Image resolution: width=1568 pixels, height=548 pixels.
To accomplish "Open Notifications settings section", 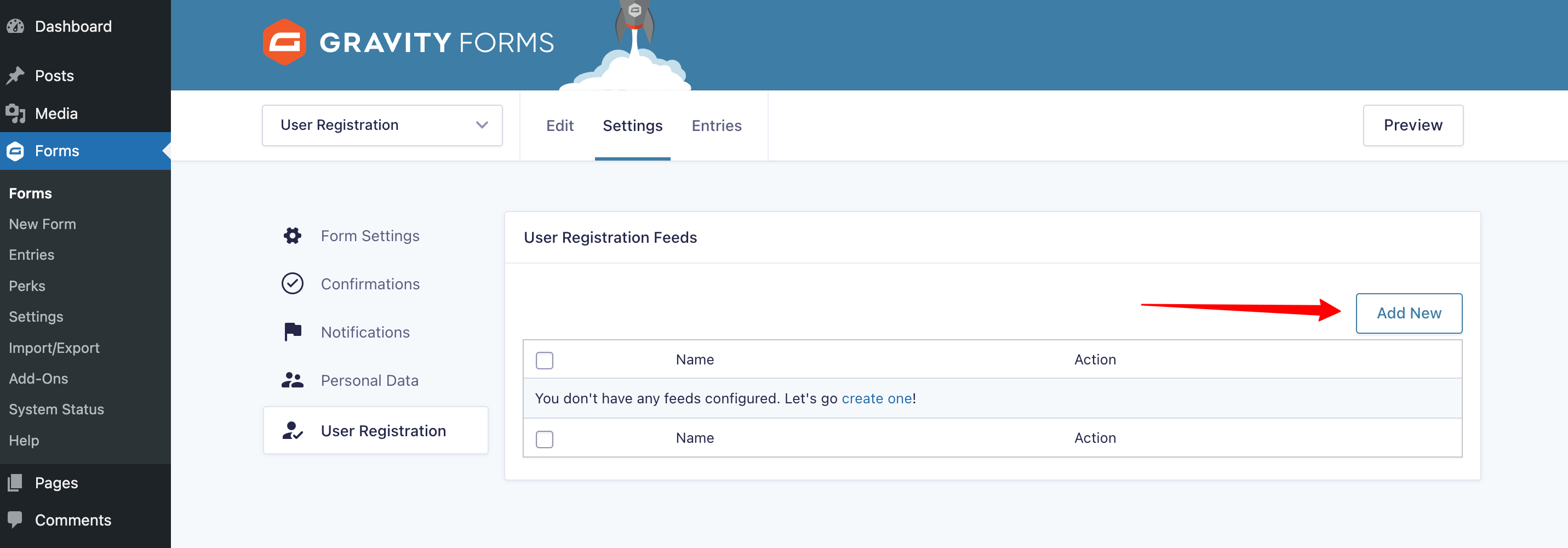I will (x=365, y=332).
